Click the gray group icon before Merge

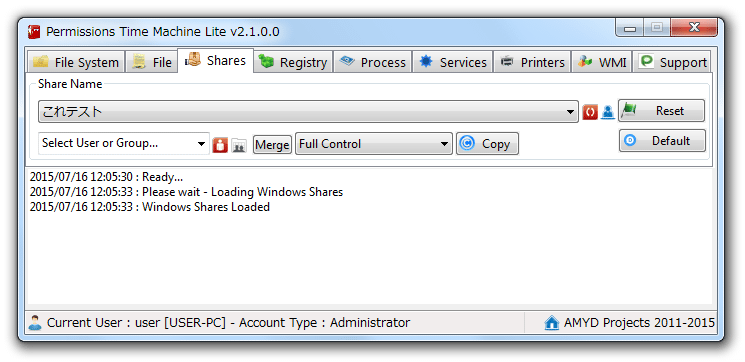(x=239, y=145)
